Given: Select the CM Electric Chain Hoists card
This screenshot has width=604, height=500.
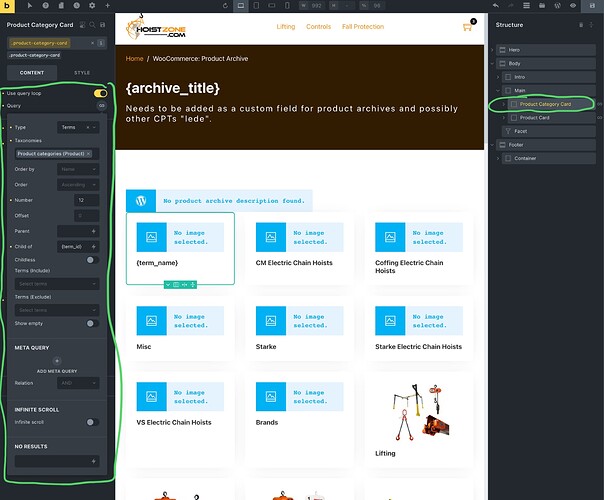Looking at the screenshot, I should [x=300, y=248].
